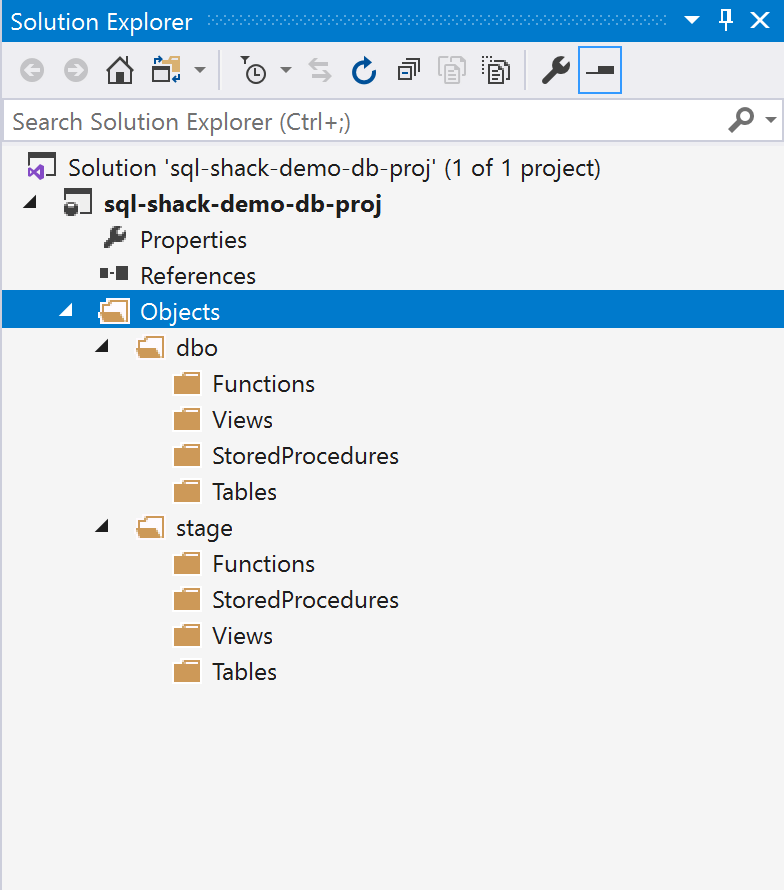The image size is (784, 890).
Task: Select StoredProcedures folder under dbo
Action: click(x=305, y=456)
